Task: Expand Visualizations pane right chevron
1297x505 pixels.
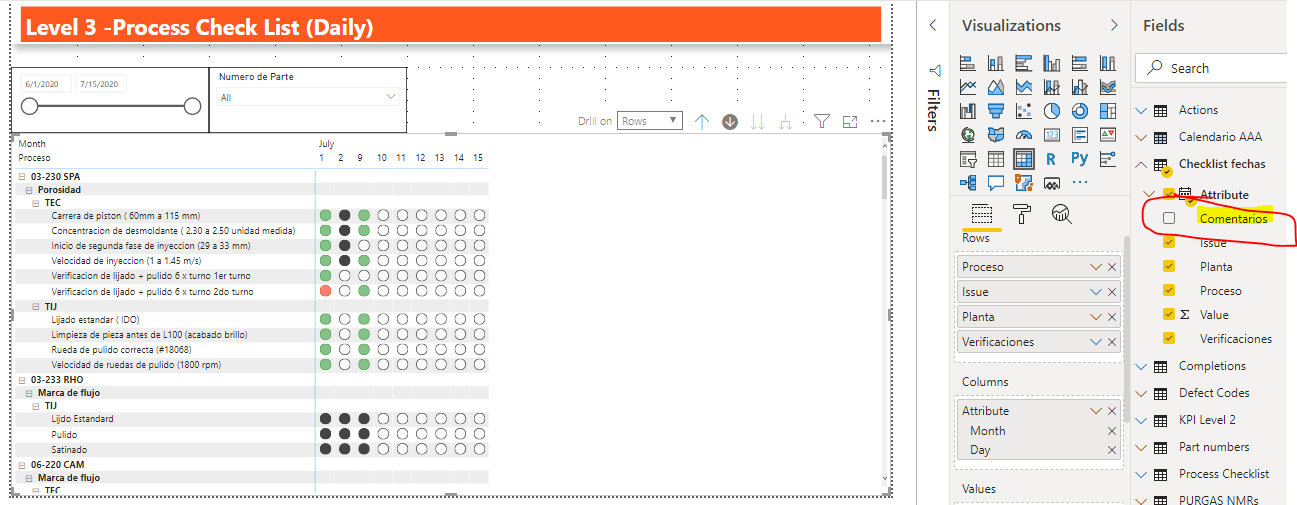Action: (x=1114, y=25)
